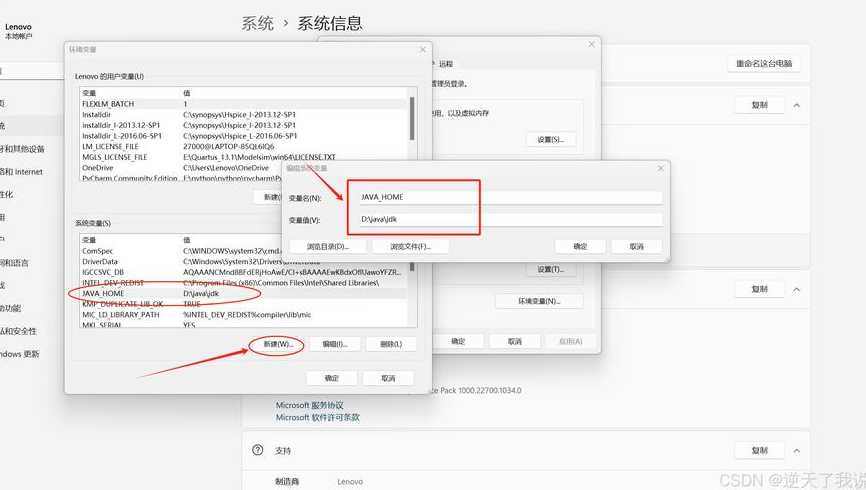
Task: Click 删除(L) under system variables
Action: (x=391, y=344)
